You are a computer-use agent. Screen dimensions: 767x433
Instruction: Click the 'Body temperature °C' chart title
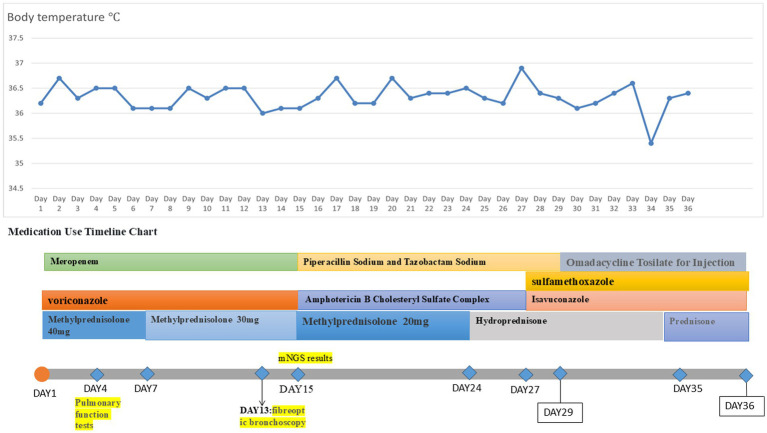pyautogui.click(x=64, y=17)
